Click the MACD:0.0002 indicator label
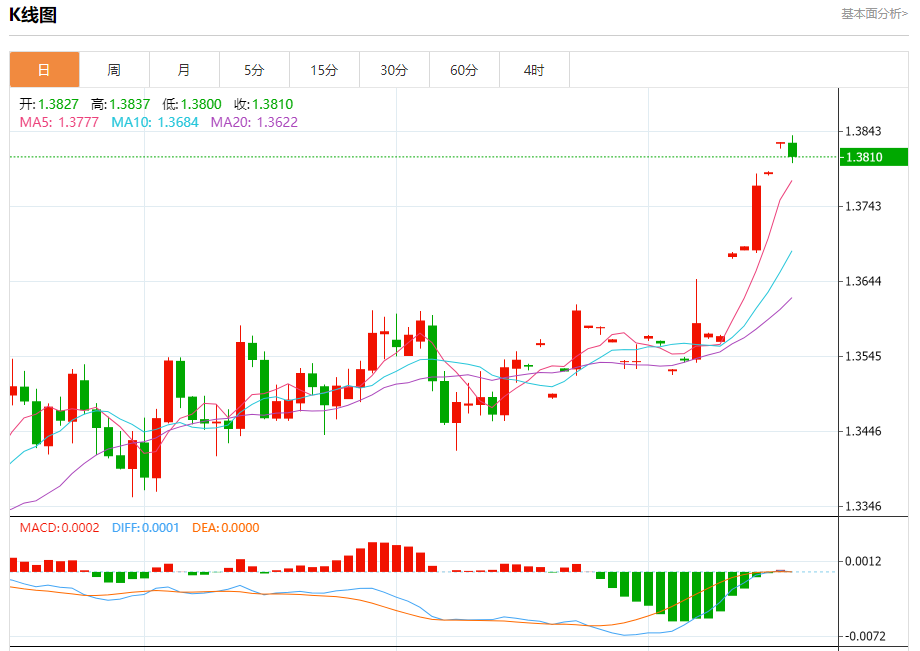The width and height of the screenshot is (920, 651). point(59,528)
